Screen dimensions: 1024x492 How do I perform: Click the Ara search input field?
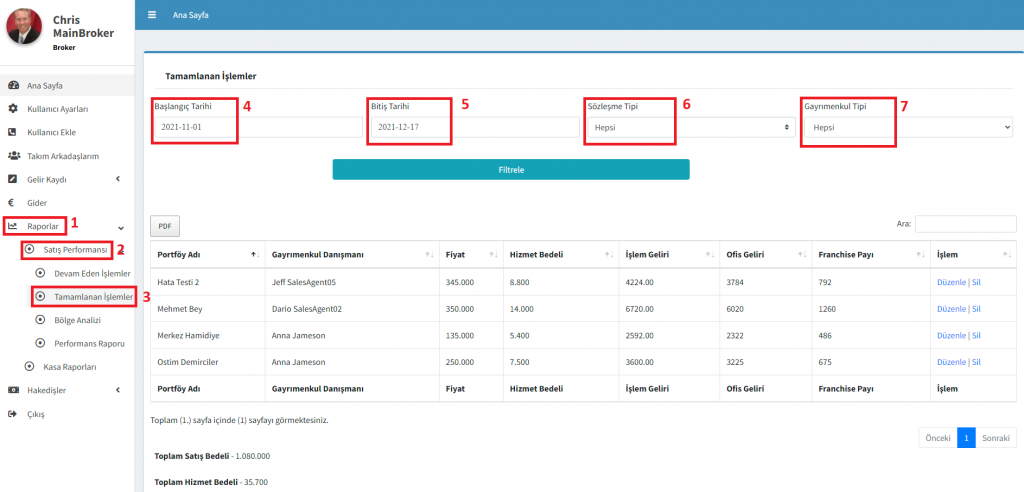click(x=964, y=224)
